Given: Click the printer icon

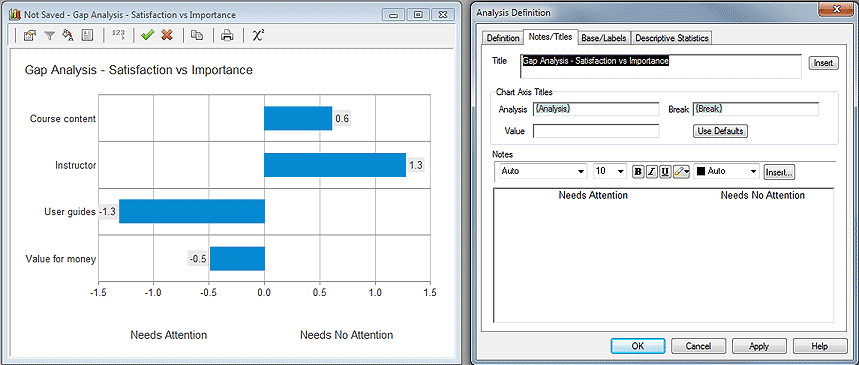Looking at the screenshot, I should 227,36.
